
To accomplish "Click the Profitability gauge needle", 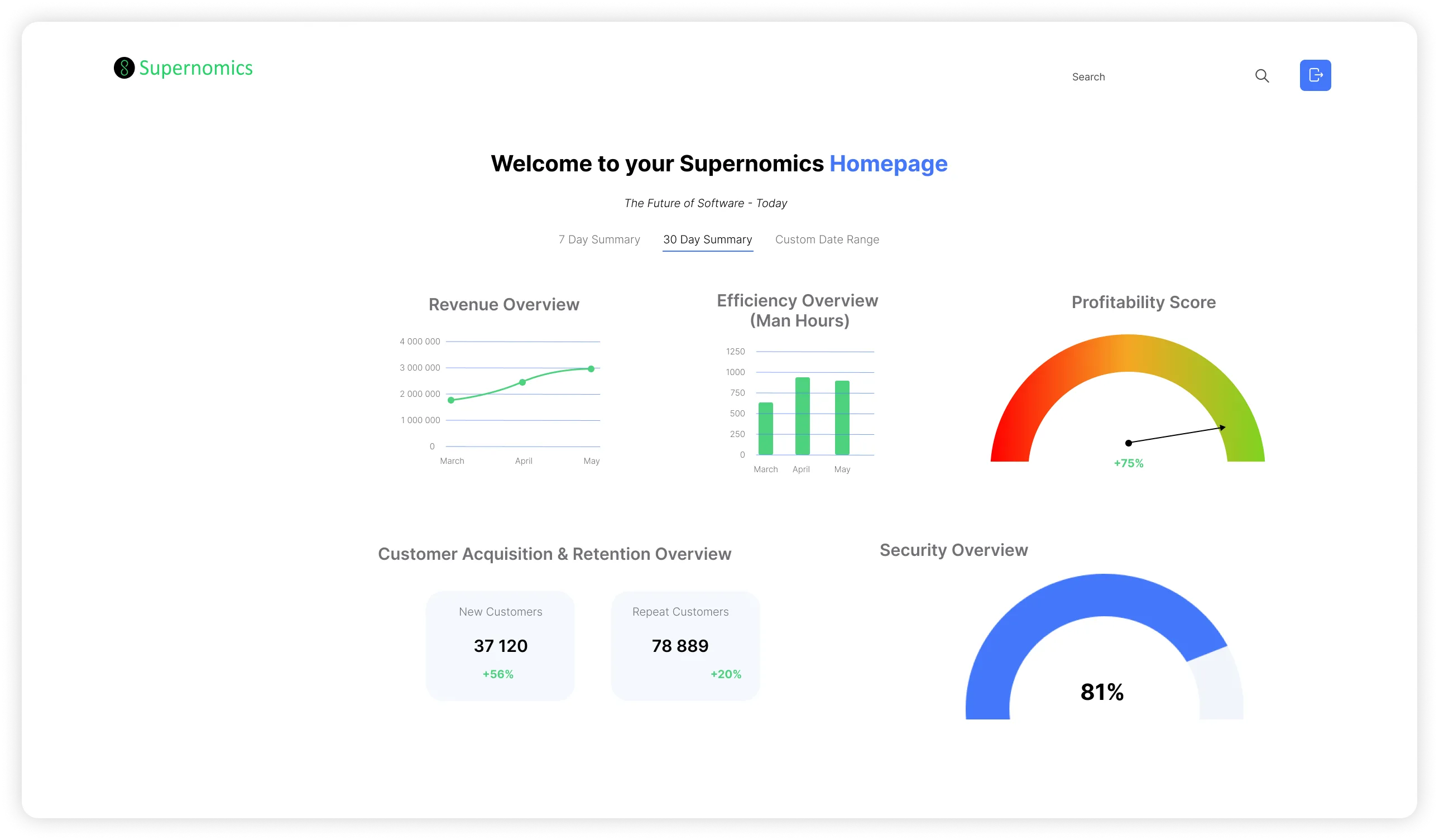I will 1176,435.
